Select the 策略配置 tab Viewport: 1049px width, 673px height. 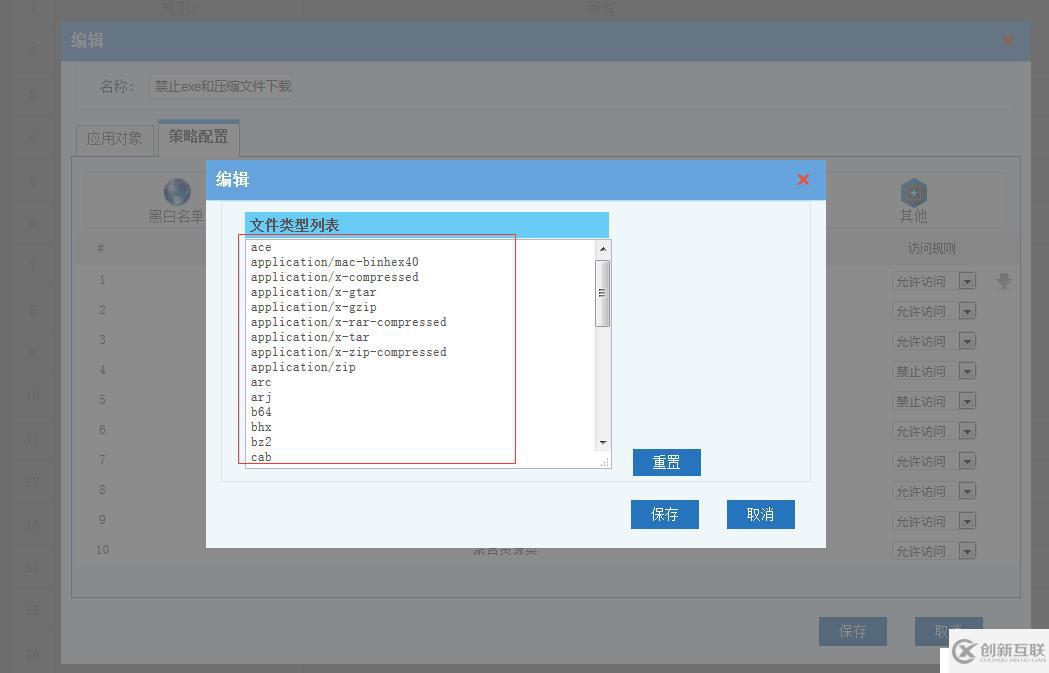click(198, 137)
